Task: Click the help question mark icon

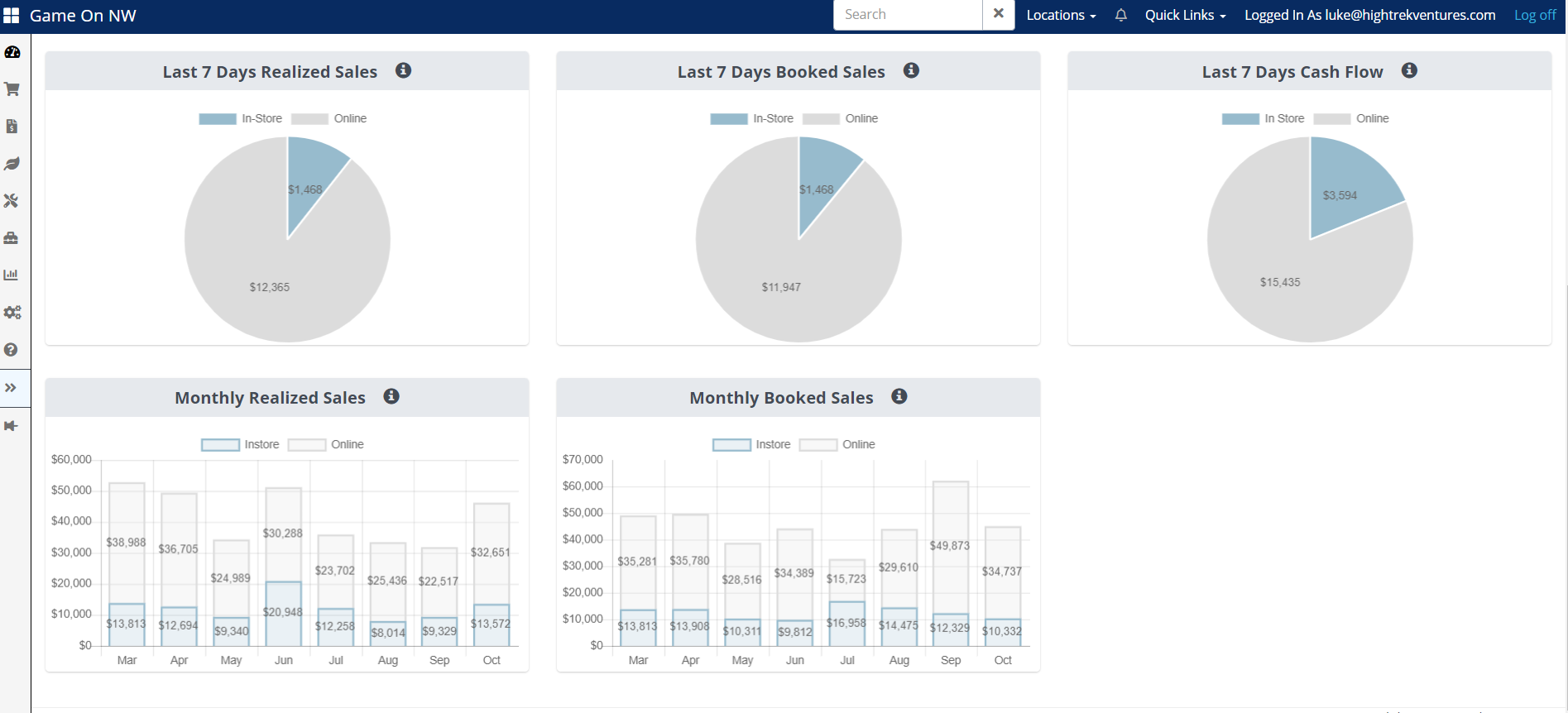Action: [12, 350]
